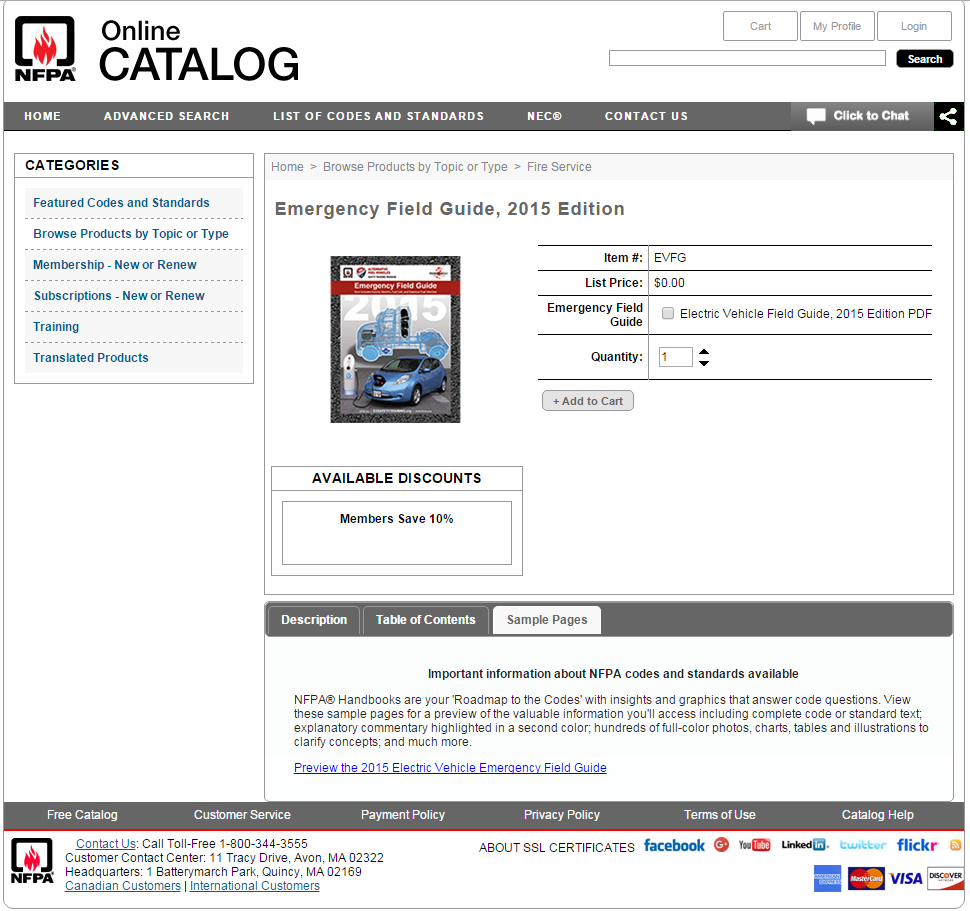Click the Emergency Field Guide cover image
Screen dimensions: 970x911
click(395, 339)
